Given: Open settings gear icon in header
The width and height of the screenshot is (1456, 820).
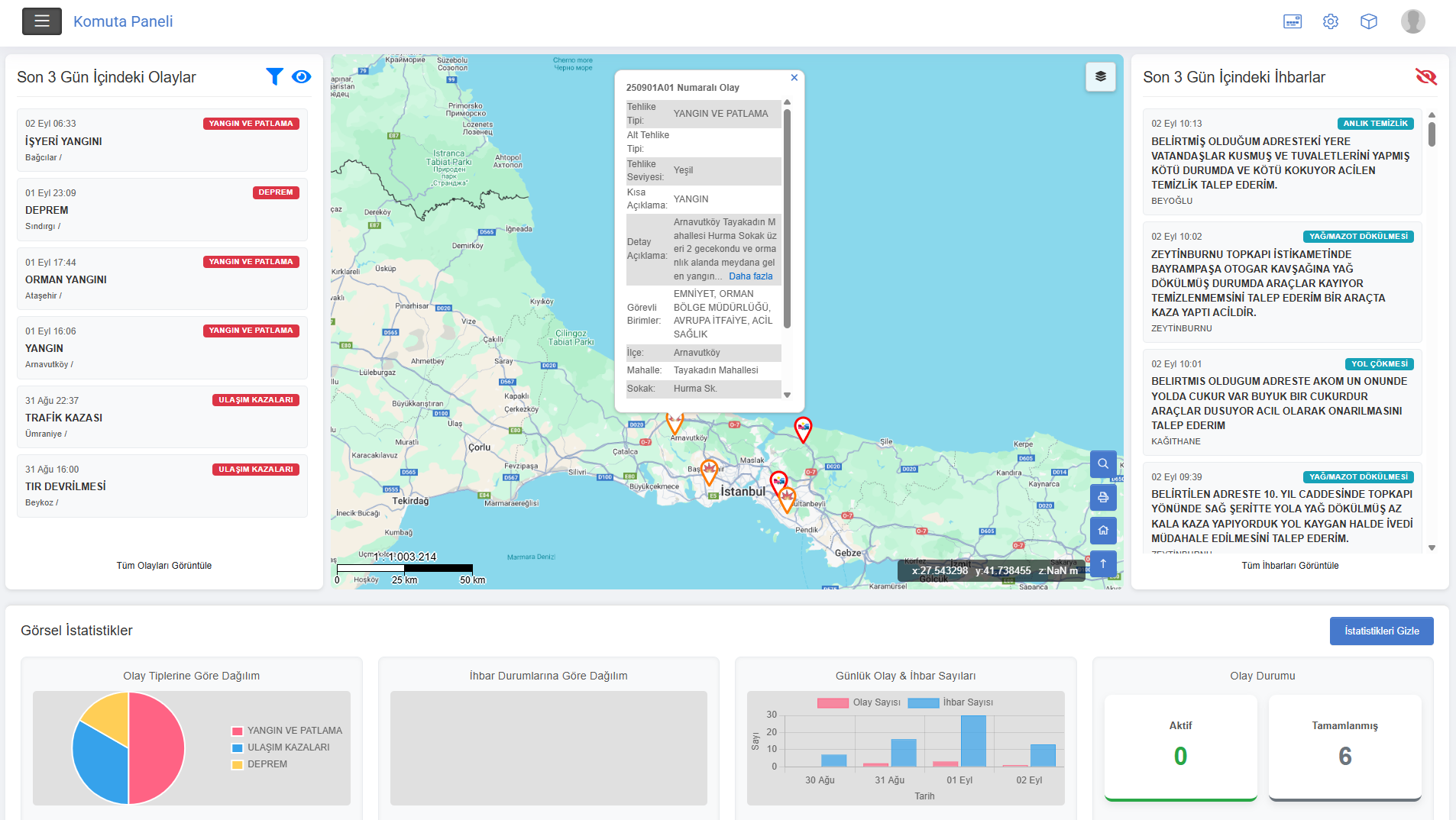Looking at the screenshot, I should pyautogui.click(x=1331, y=21).
